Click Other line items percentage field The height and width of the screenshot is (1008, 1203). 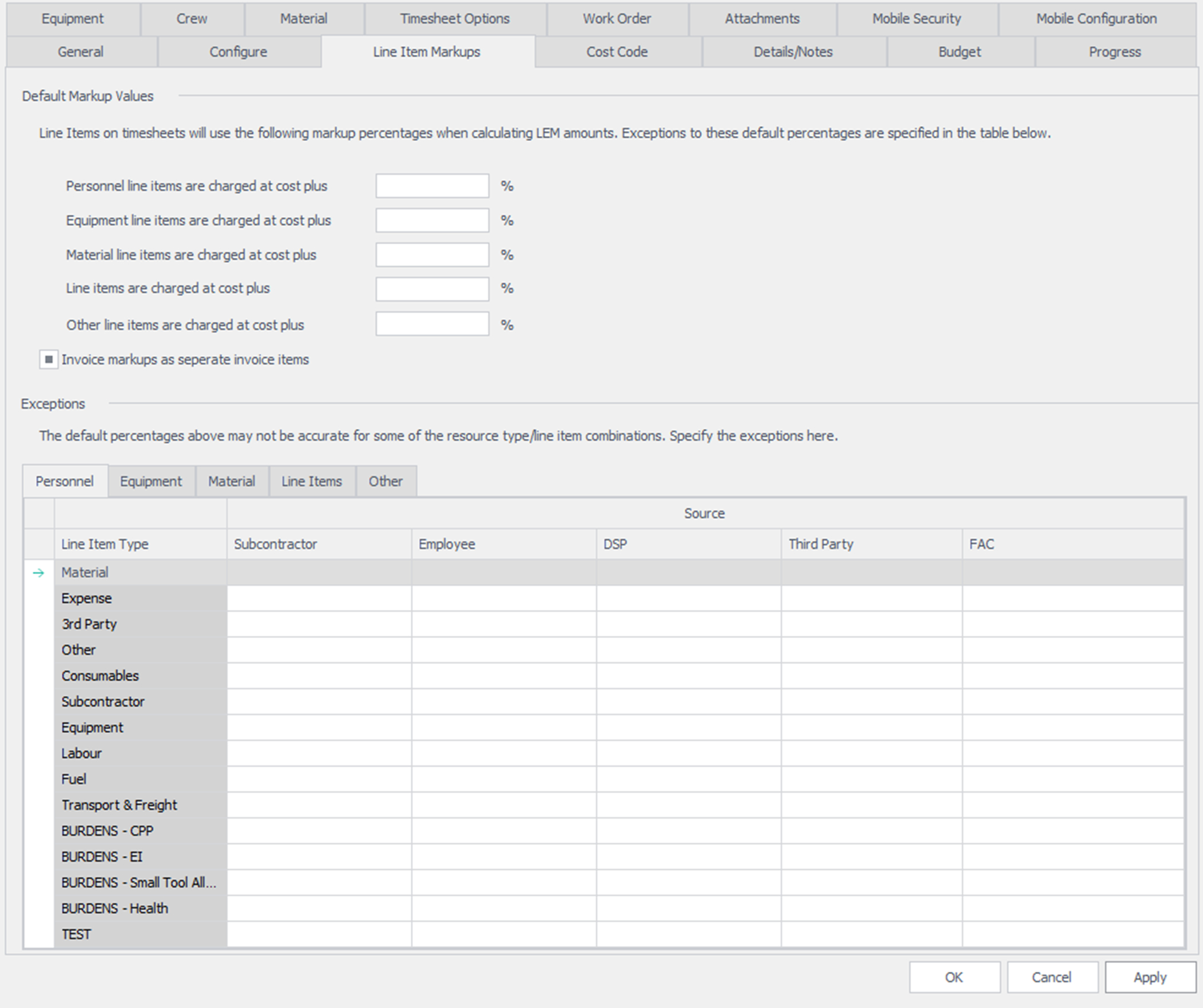pos(432,324)
